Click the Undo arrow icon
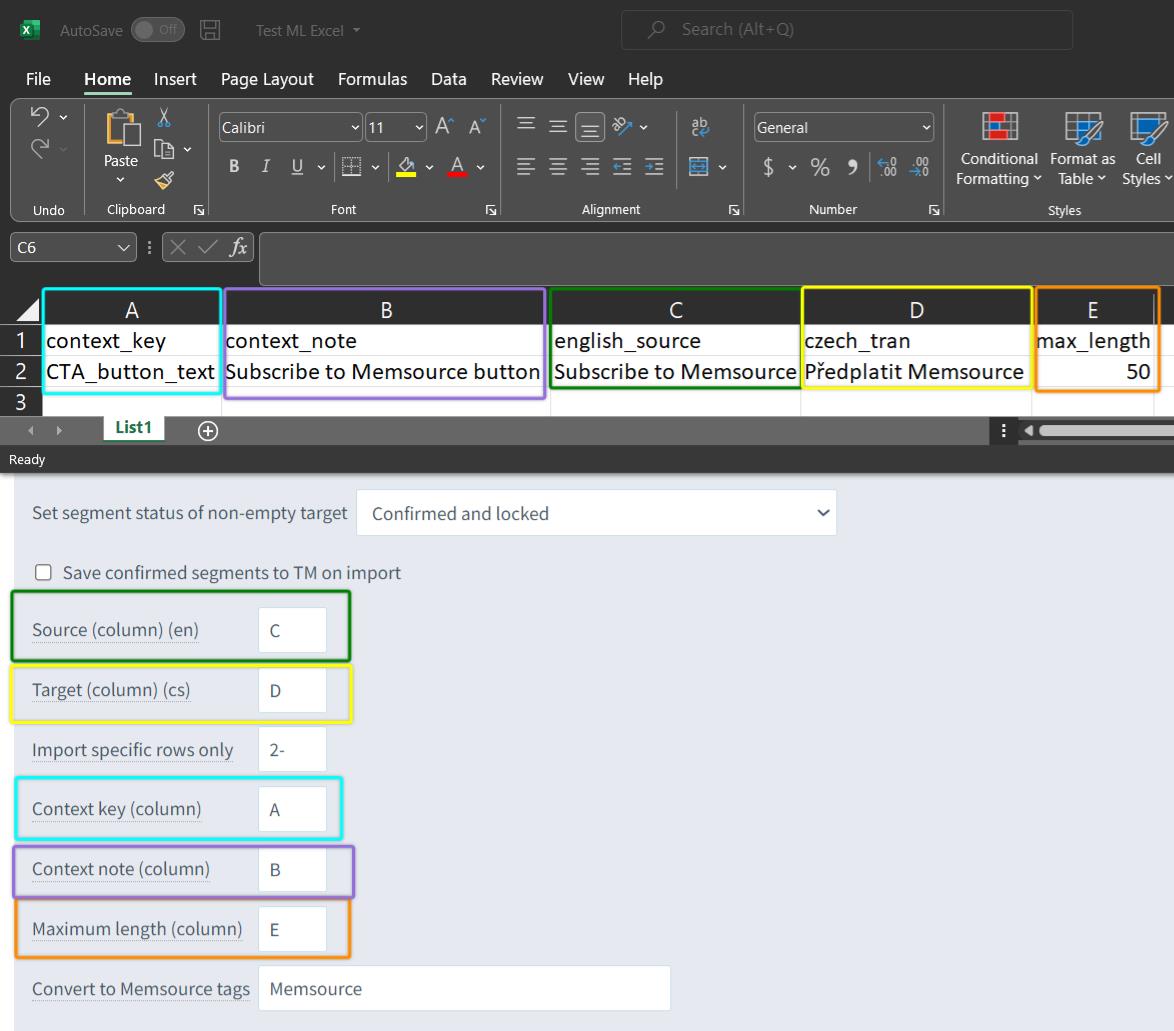1174x1031 pixels. pos(40,116)
